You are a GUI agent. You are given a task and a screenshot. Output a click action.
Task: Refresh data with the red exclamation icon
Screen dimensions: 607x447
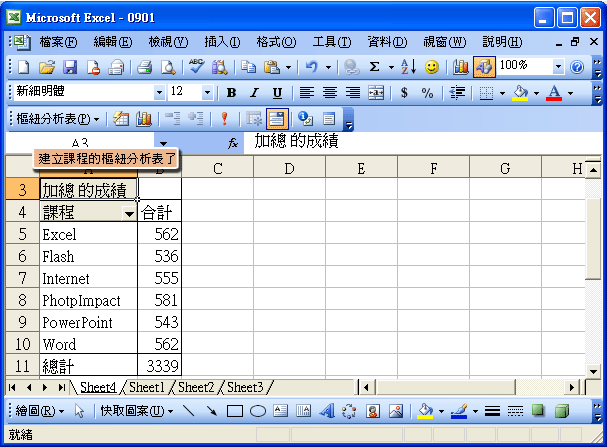[x=224, y=119]
